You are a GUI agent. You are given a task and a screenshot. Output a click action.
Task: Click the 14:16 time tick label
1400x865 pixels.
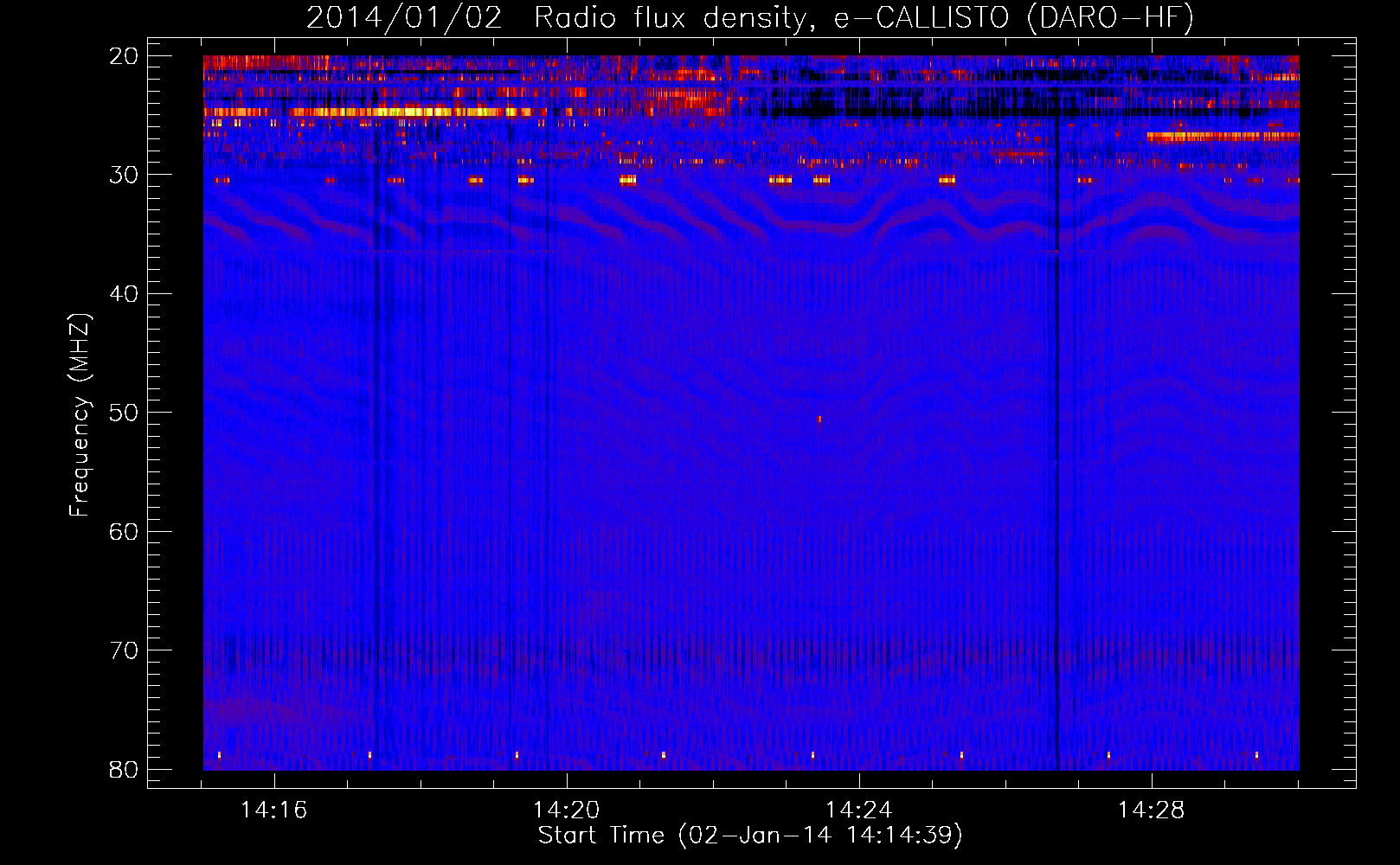tap(274, 811)
